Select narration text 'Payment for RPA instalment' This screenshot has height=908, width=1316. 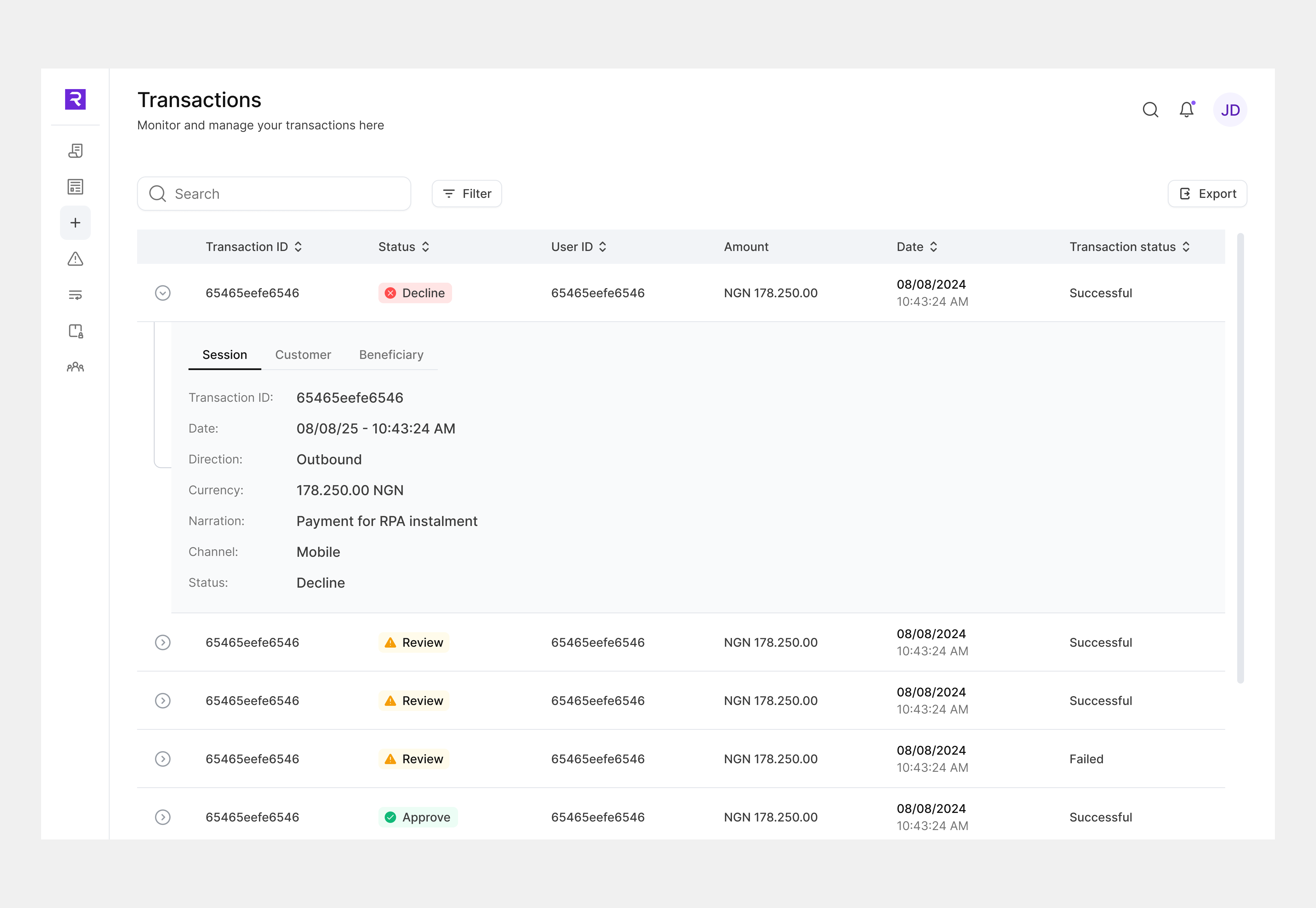coord(387,521)
